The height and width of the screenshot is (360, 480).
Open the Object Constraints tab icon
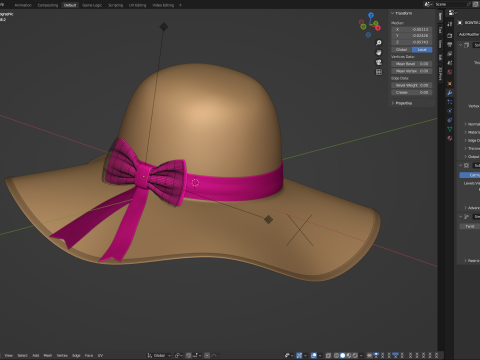[x=450, y=120]
